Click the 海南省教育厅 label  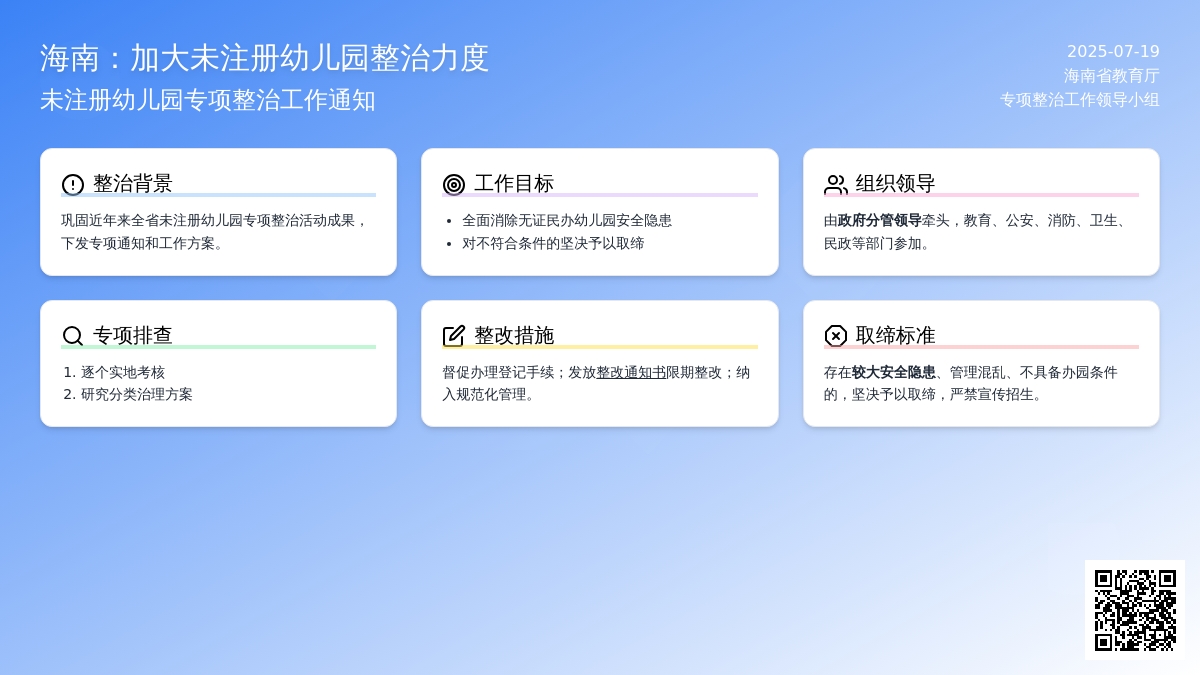1112,75
